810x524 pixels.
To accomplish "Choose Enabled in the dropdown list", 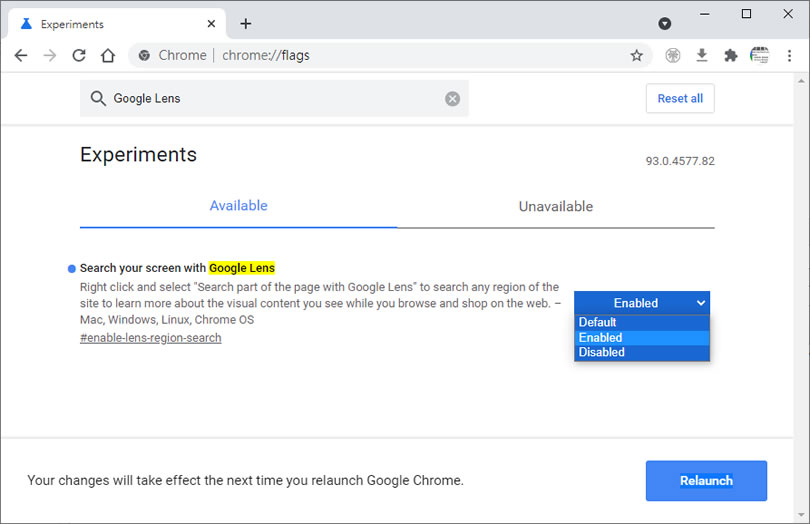I will tap(642, 337).
